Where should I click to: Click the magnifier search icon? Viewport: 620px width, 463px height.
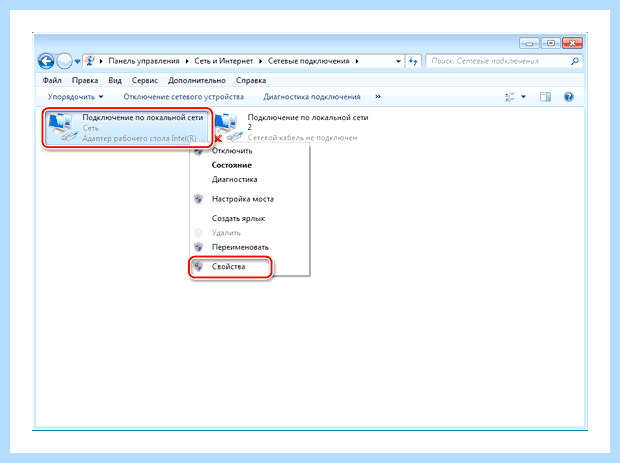[575, 61]
